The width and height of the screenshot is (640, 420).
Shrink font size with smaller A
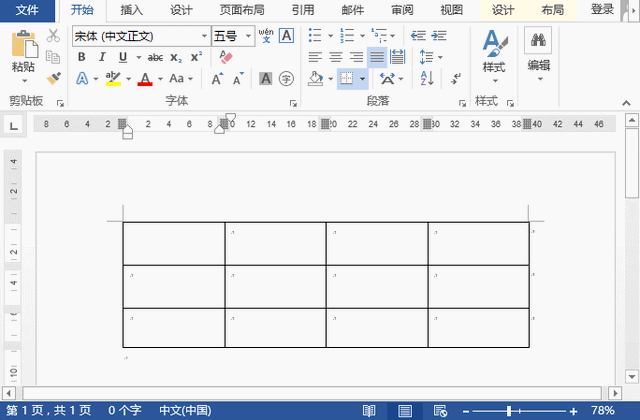238,78
